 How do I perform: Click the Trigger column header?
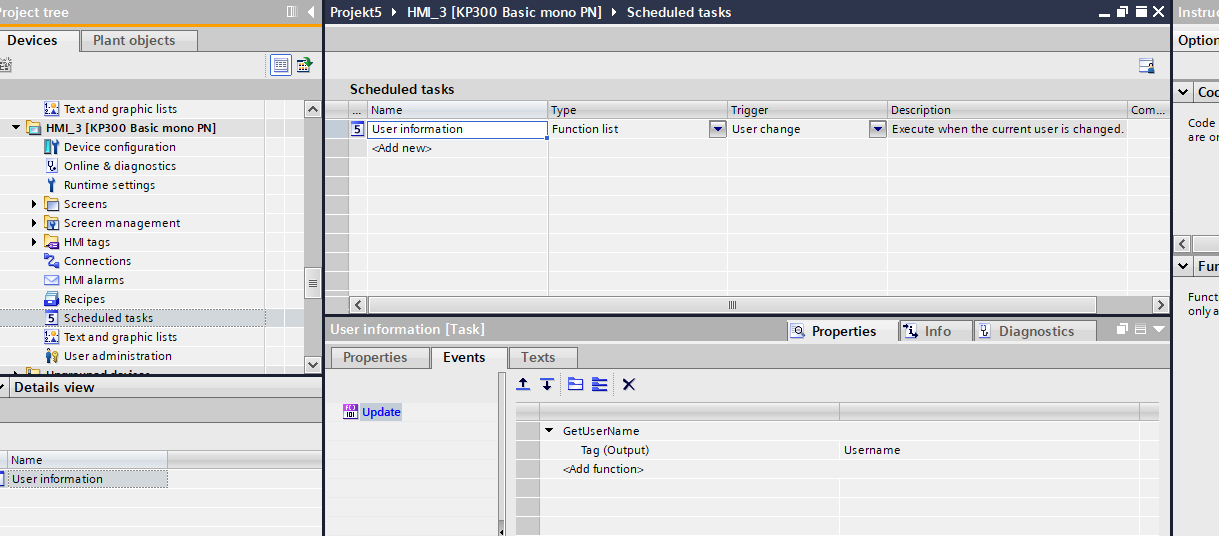tap(807, 110)
